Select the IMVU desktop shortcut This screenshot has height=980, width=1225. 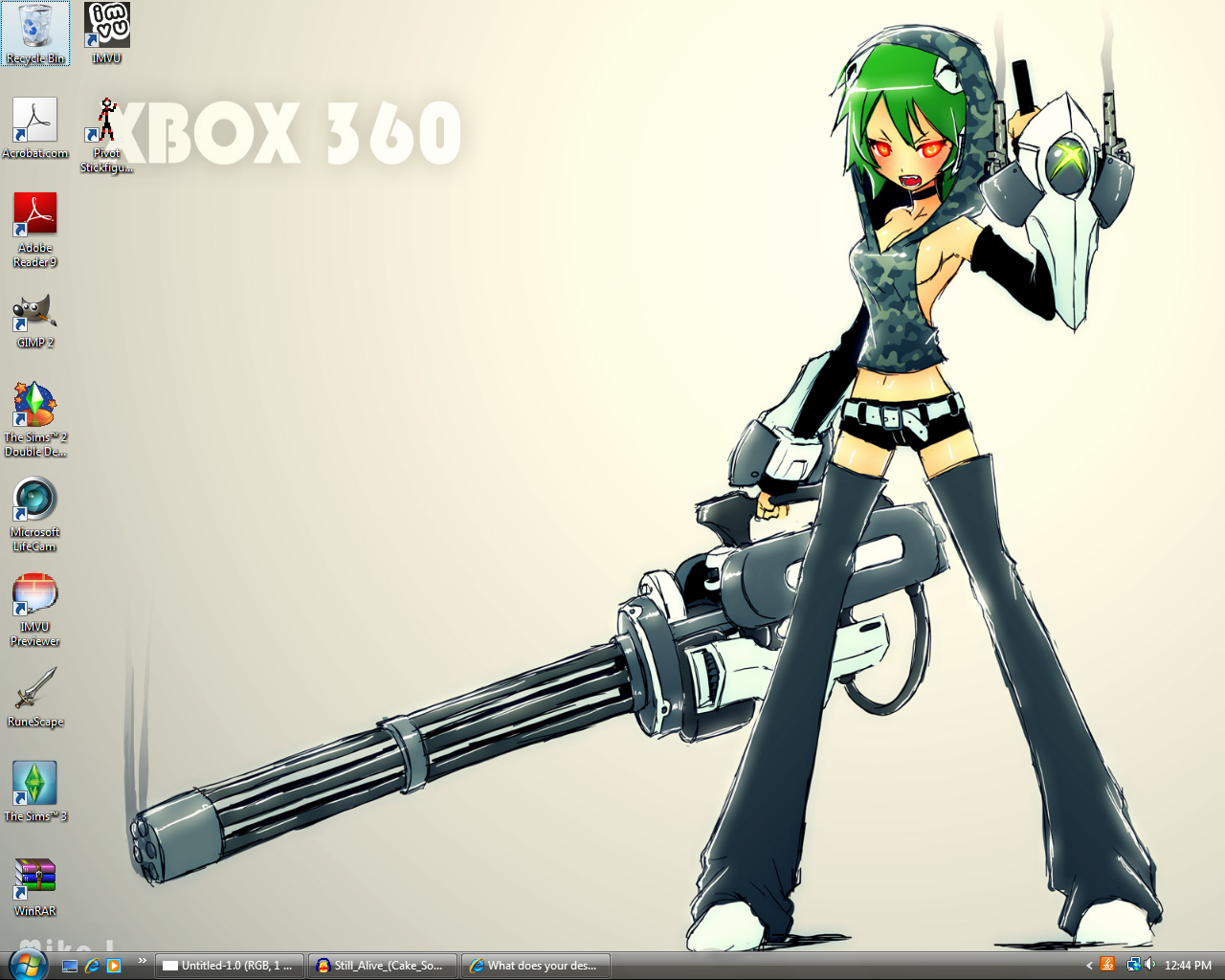click(106, 33)
